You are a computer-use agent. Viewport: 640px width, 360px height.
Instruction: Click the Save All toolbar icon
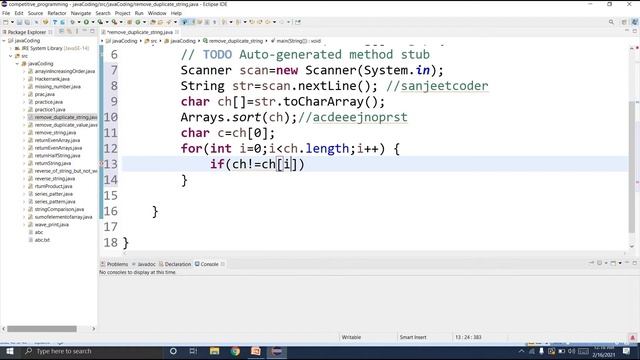point(27,22)
